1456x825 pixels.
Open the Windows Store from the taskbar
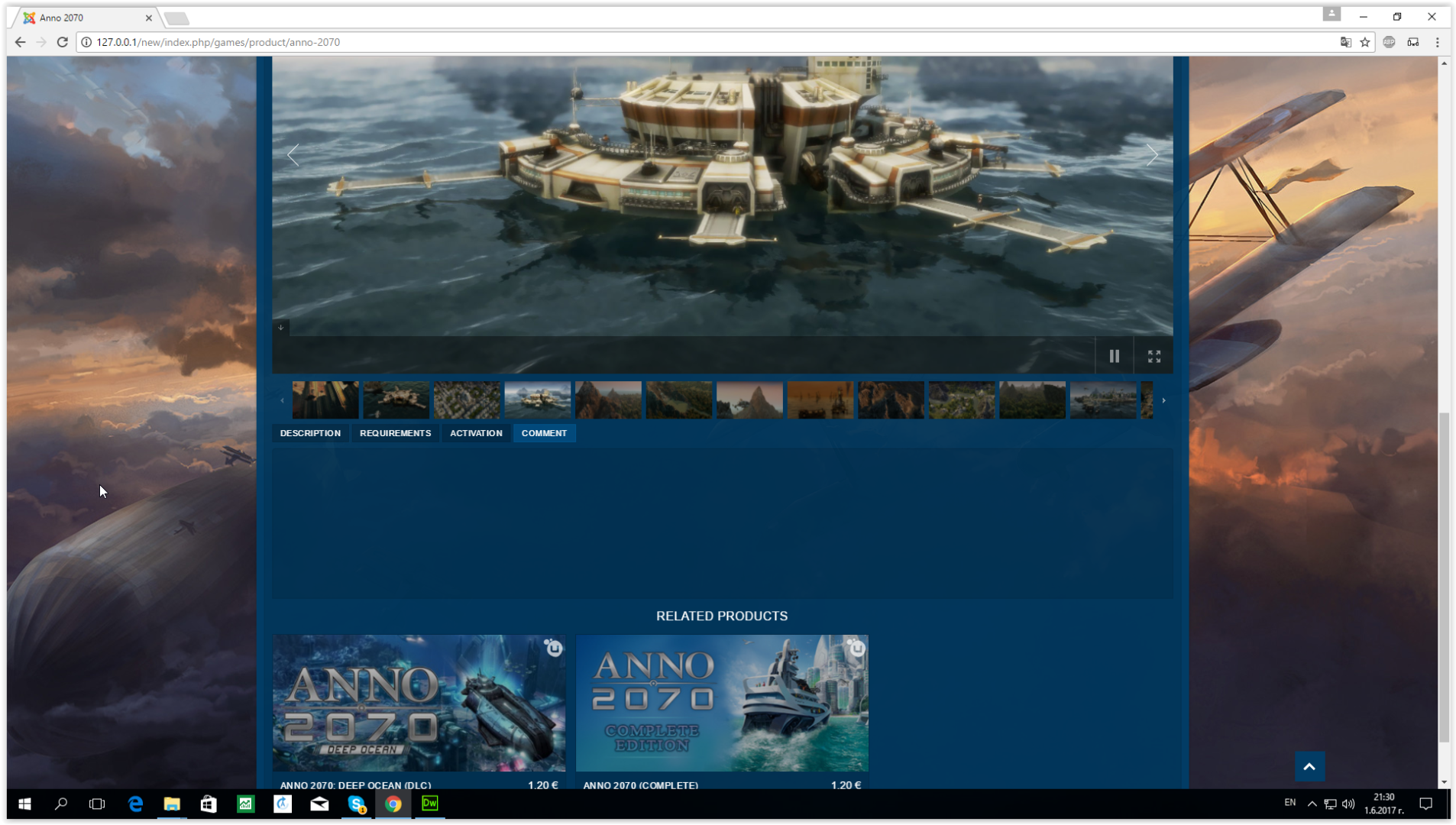pyautogui.click(x=209, y=804)
